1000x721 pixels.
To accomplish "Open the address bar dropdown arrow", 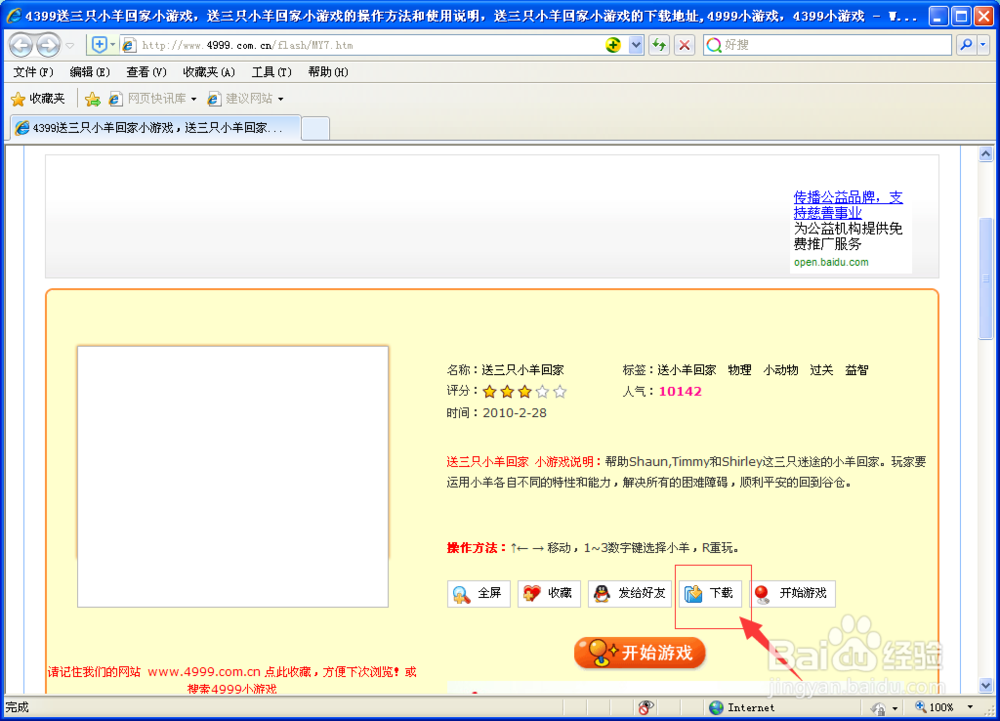I will point(634,45).
